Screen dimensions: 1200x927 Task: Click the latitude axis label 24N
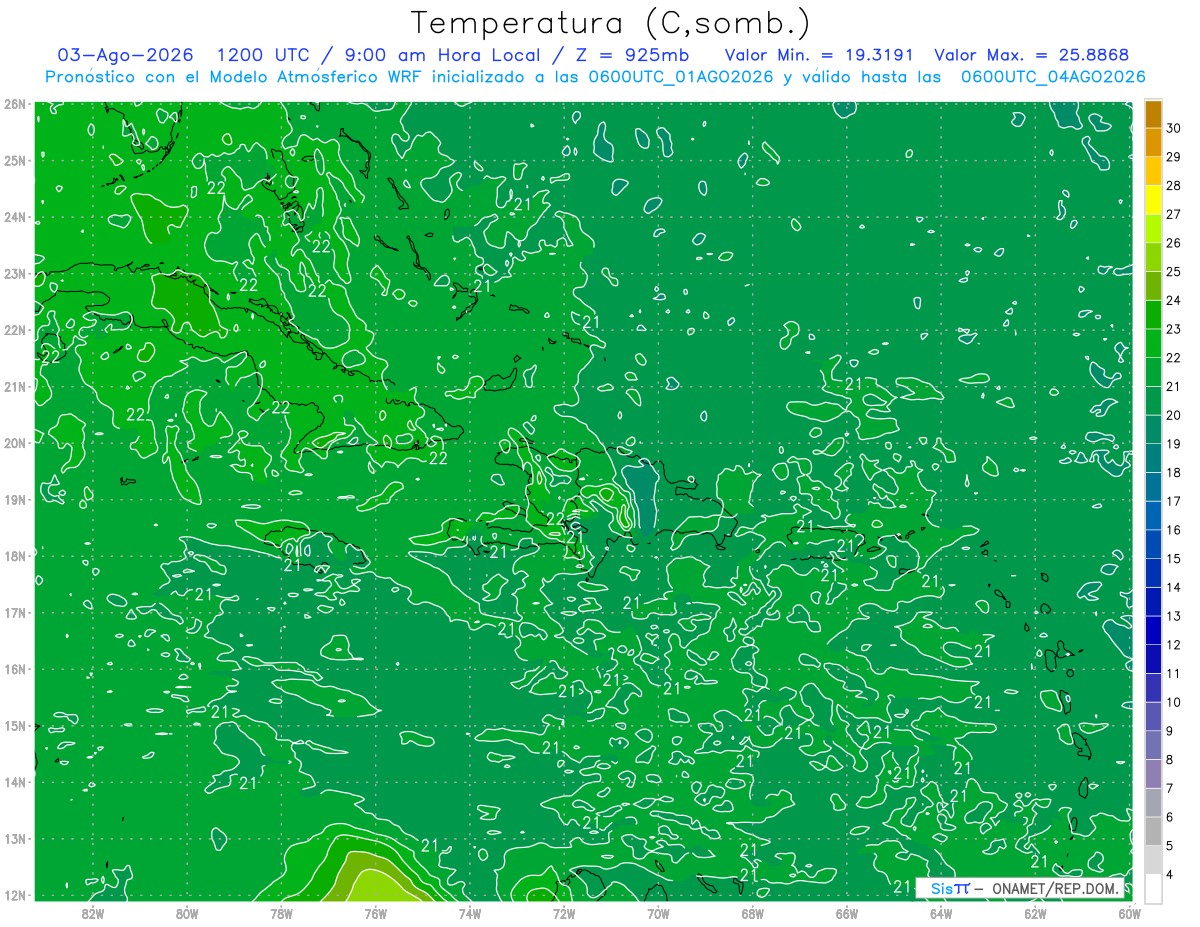pos(15,217)
